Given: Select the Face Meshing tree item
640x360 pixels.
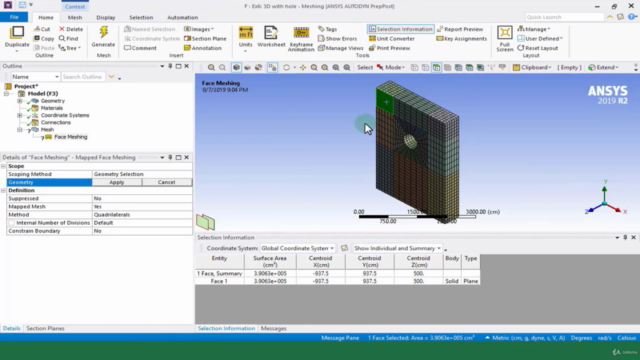Looking at the screenshot, I should click(x=71, y=137).
